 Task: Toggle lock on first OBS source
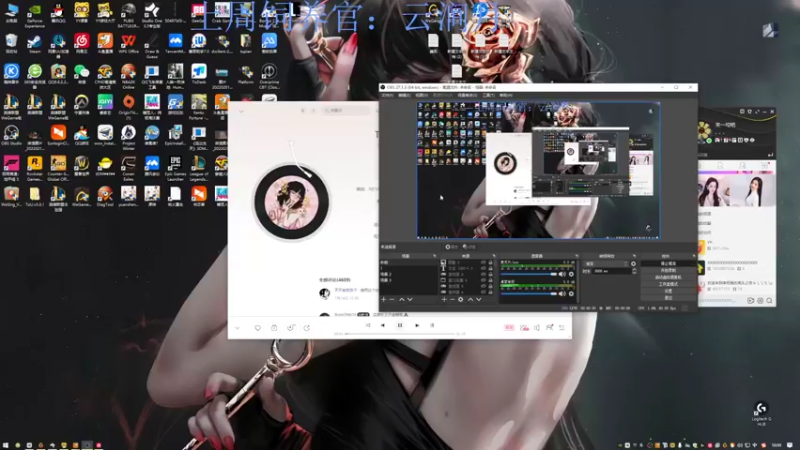(x=490, y=263)
